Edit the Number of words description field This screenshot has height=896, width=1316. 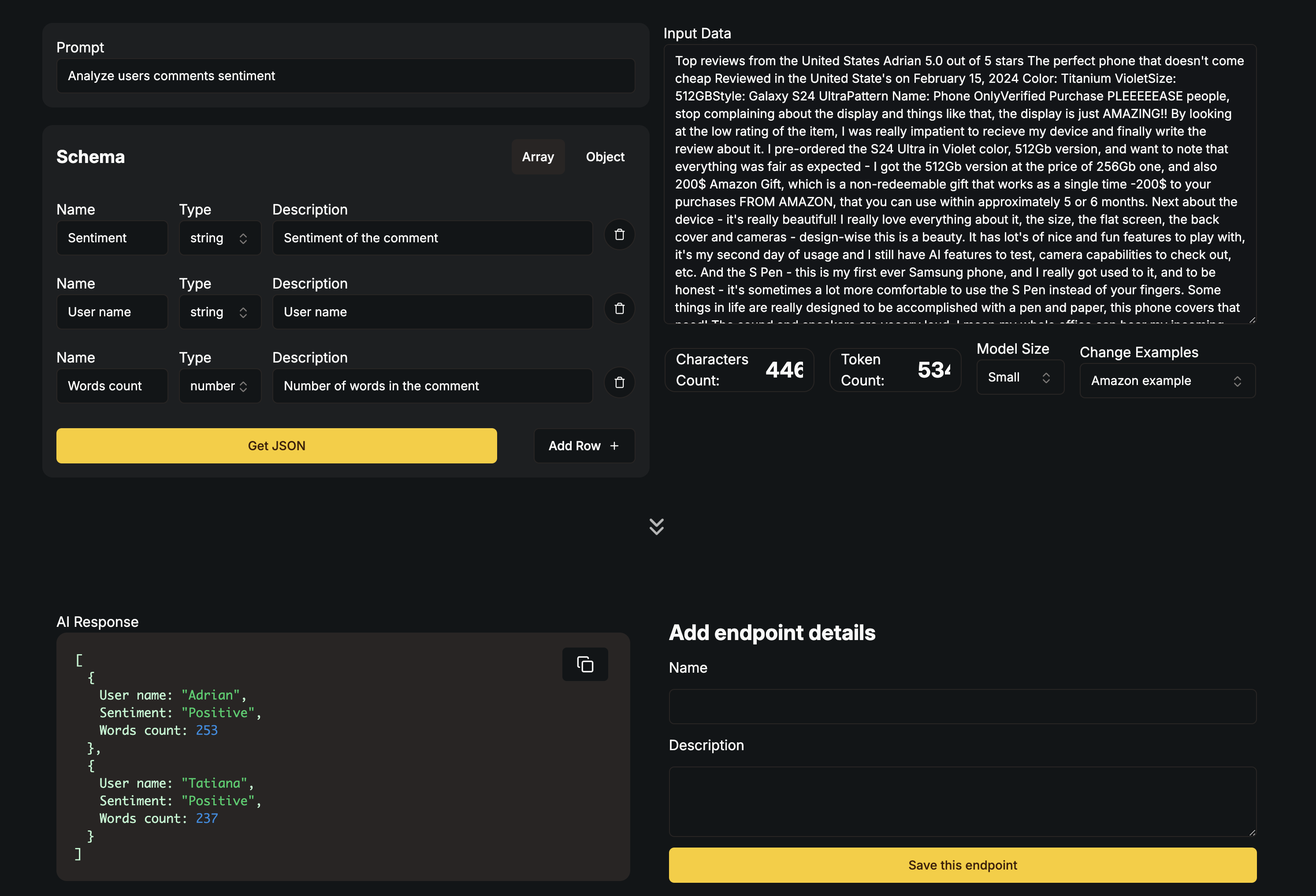[x=432, y=387]
